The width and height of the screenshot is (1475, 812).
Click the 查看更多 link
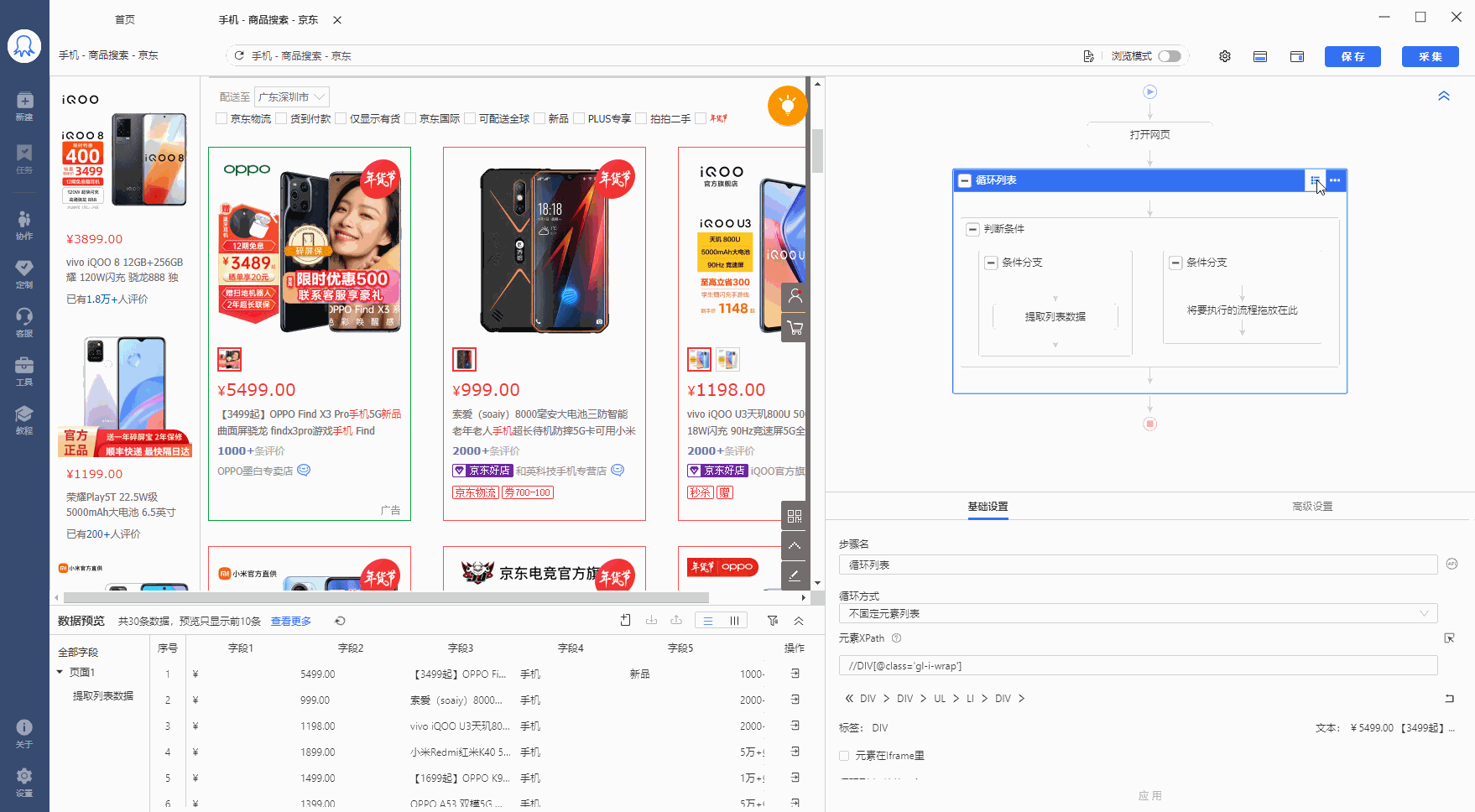point(291,621)
